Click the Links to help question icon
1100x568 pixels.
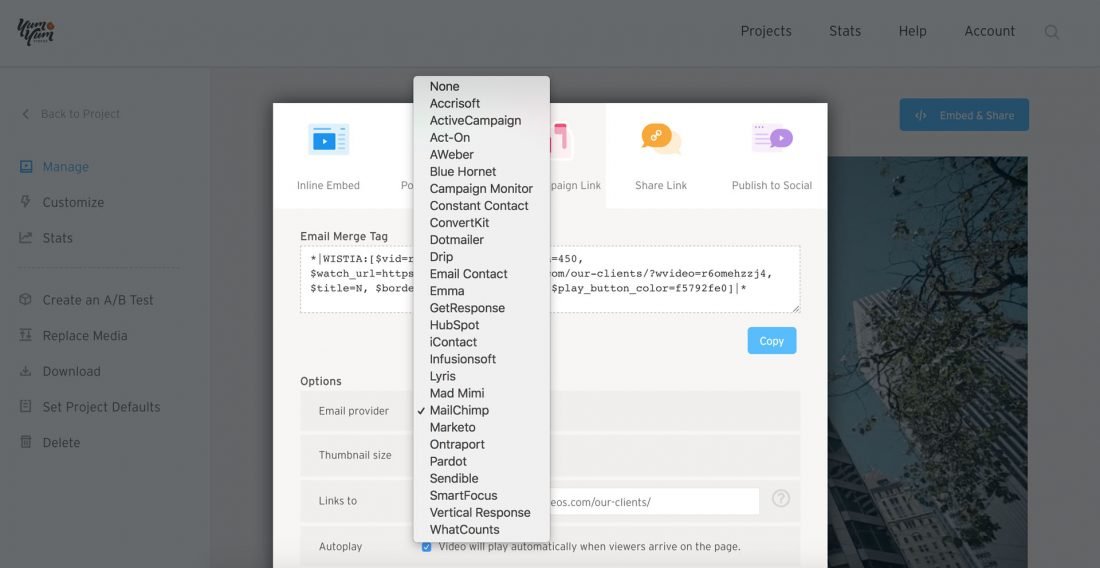[x=781, y=498]
